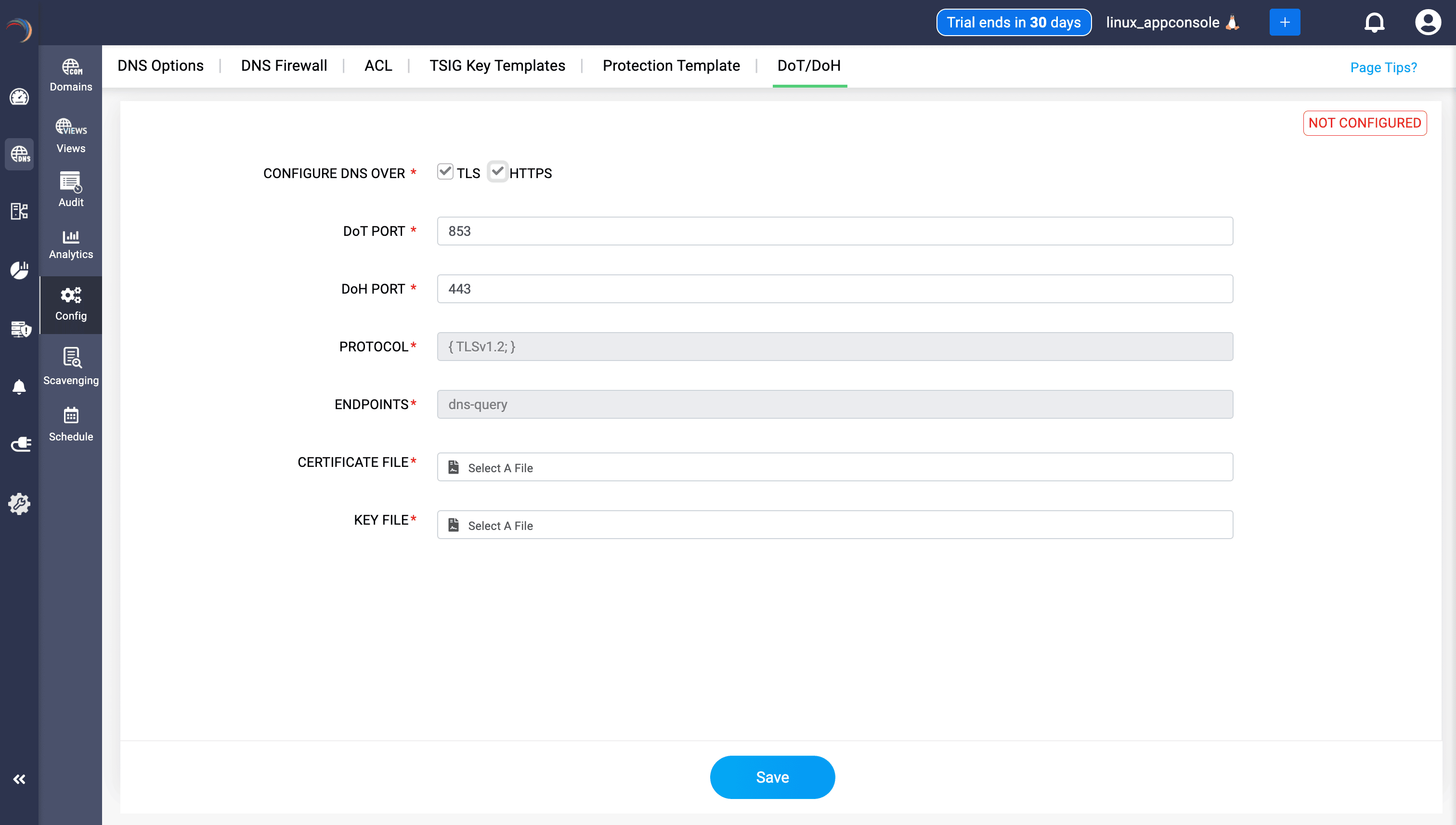Disable the HTTPS checkbox

pos(498,172)
